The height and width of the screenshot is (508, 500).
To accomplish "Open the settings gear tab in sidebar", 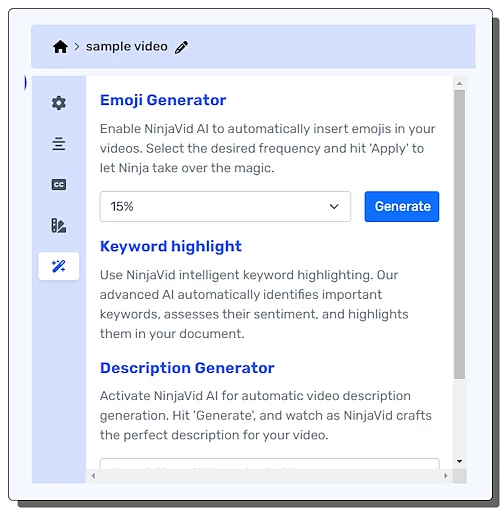I will click(59, 103).
